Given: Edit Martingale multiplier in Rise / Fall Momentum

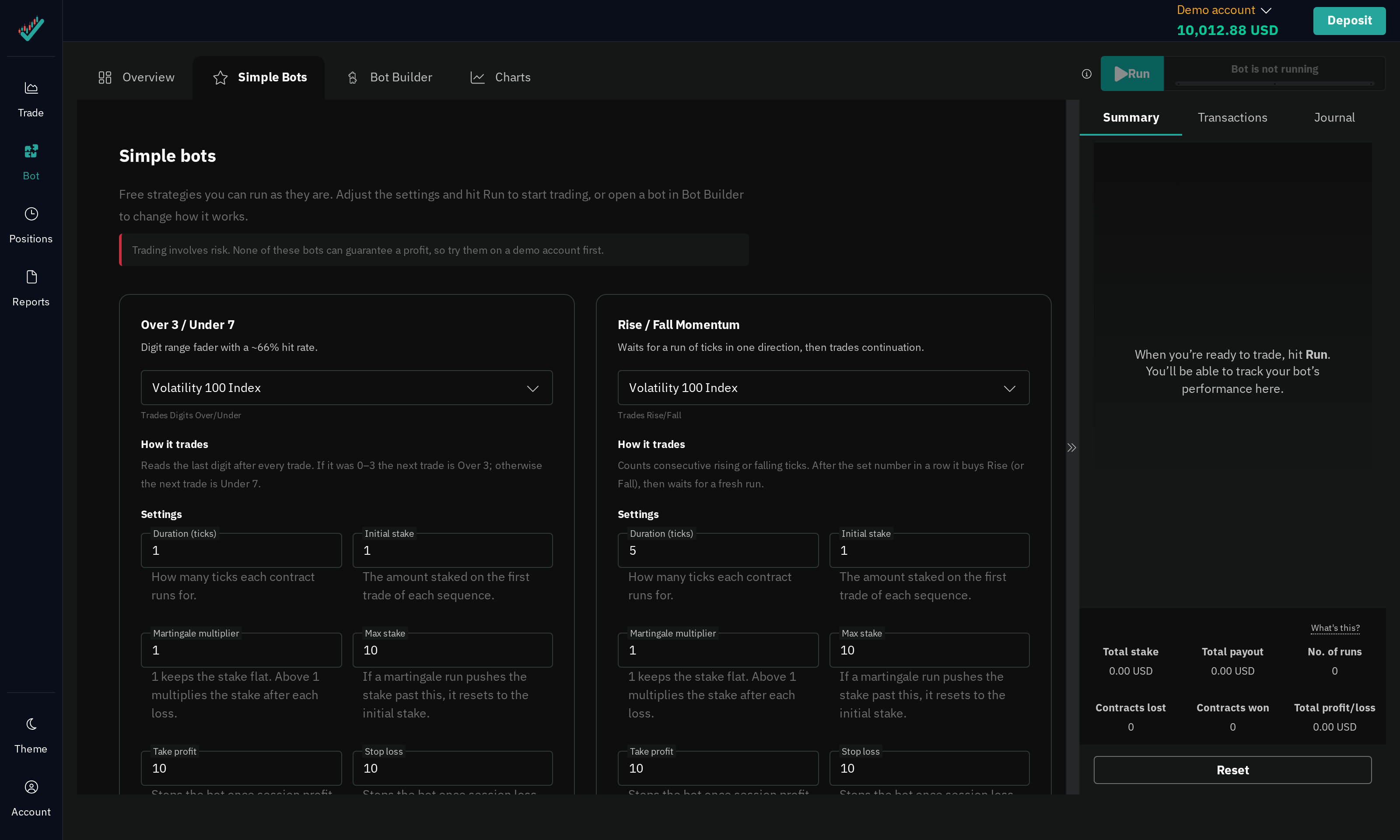Looking at the screenshot, I should tap(718, 650).
